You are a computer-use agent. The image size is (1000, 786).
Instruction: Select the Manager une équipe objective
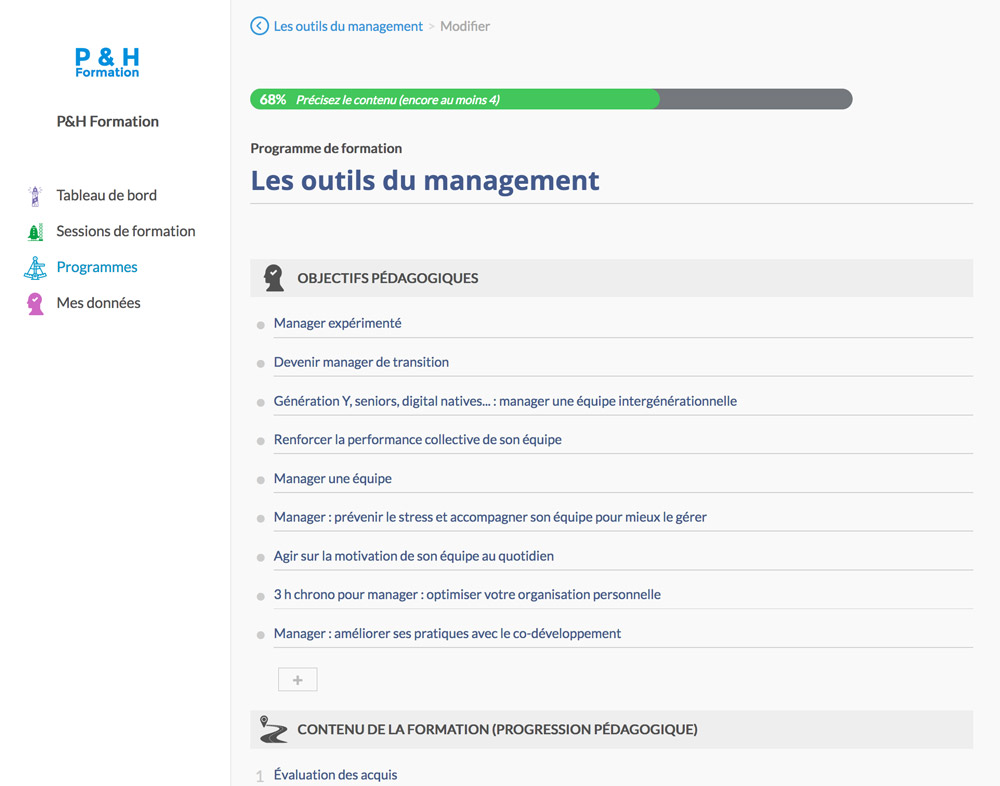[x=332, y=479]
